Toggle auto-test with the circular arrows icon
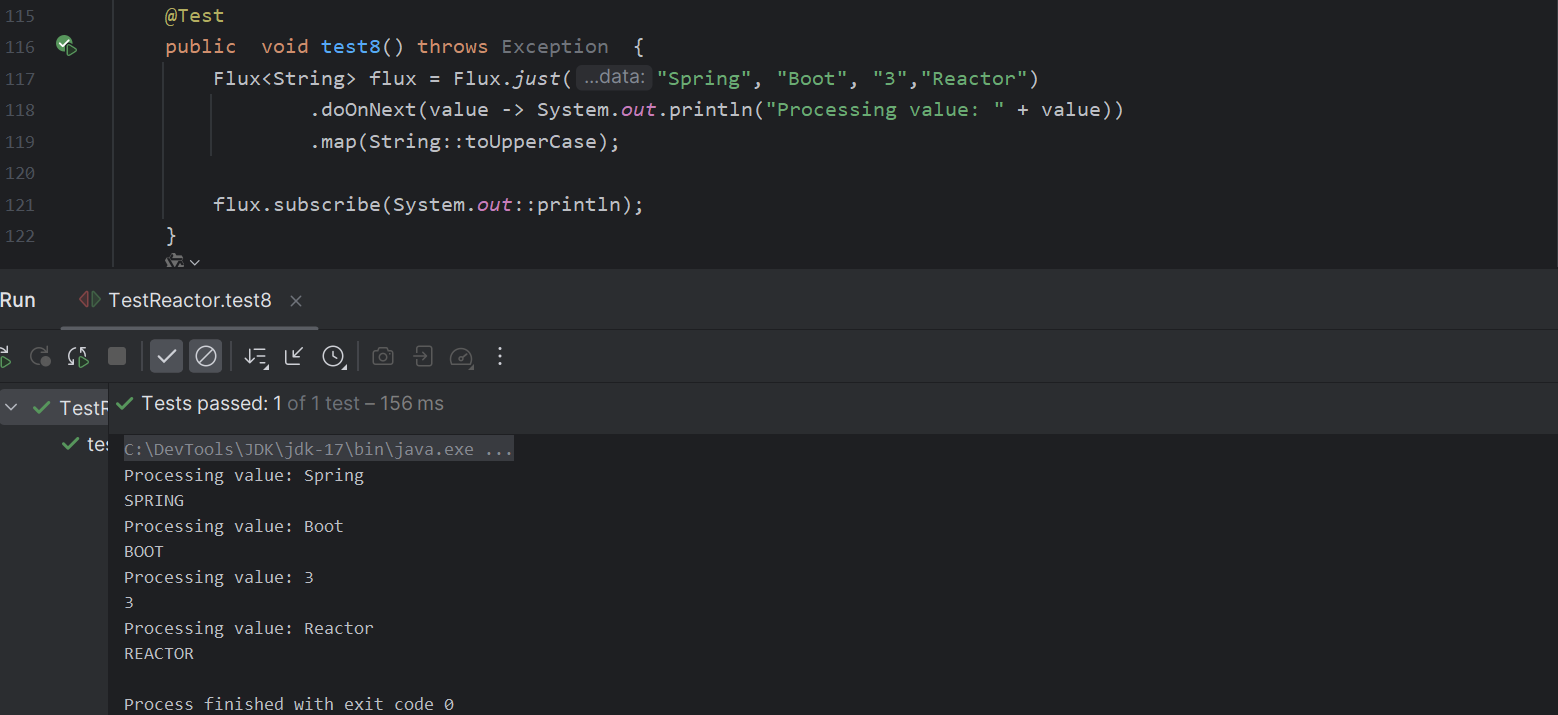This screenshot has width=1558, height=715. pos(78,356)
